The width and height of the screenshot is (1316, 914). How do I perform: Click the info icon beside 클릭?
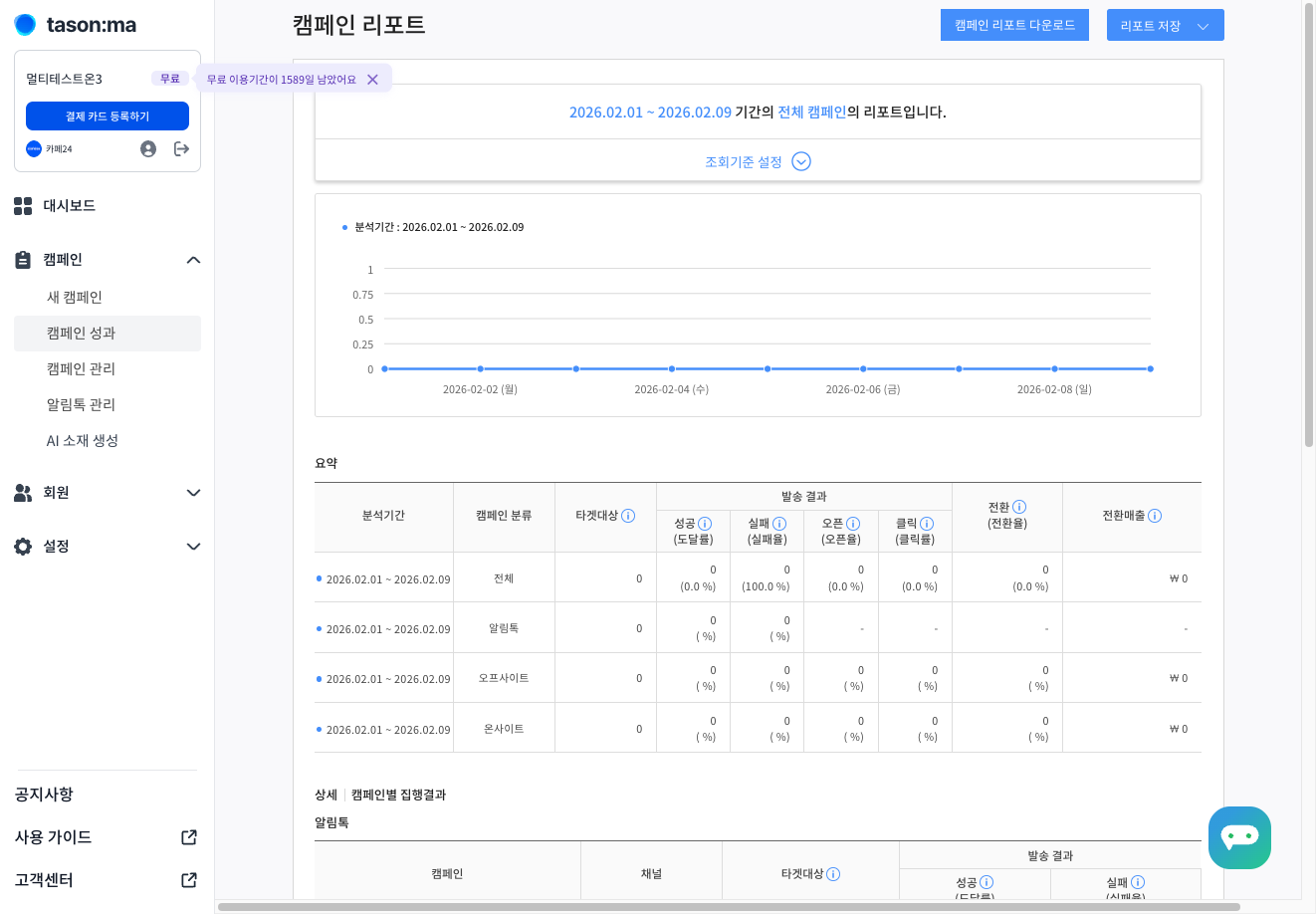[927, 524]
